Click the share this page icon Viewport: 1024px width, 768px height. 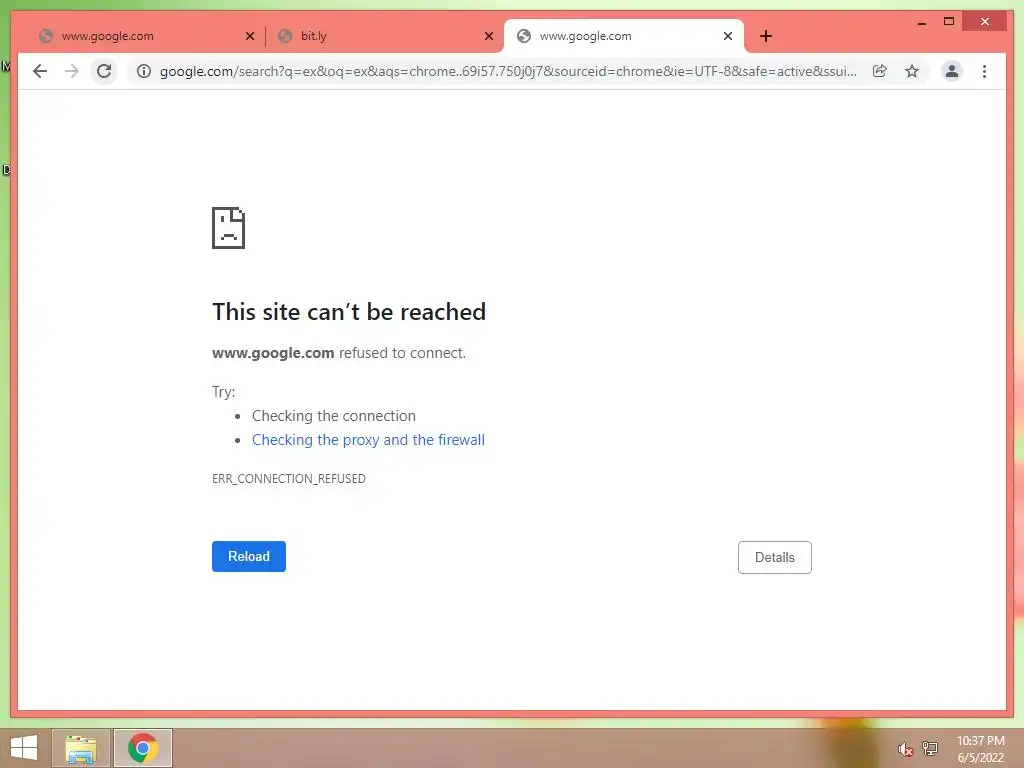(880, 71)
